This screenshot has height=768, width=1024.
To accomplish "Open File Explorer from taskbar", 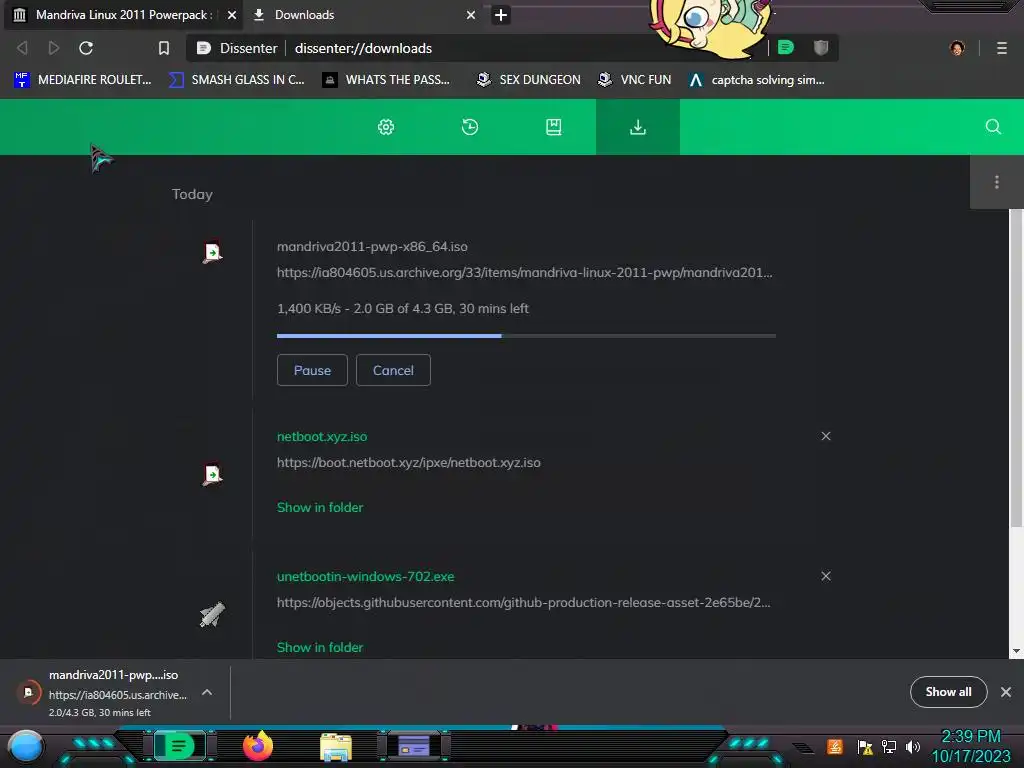I will (x=336, y=747).
